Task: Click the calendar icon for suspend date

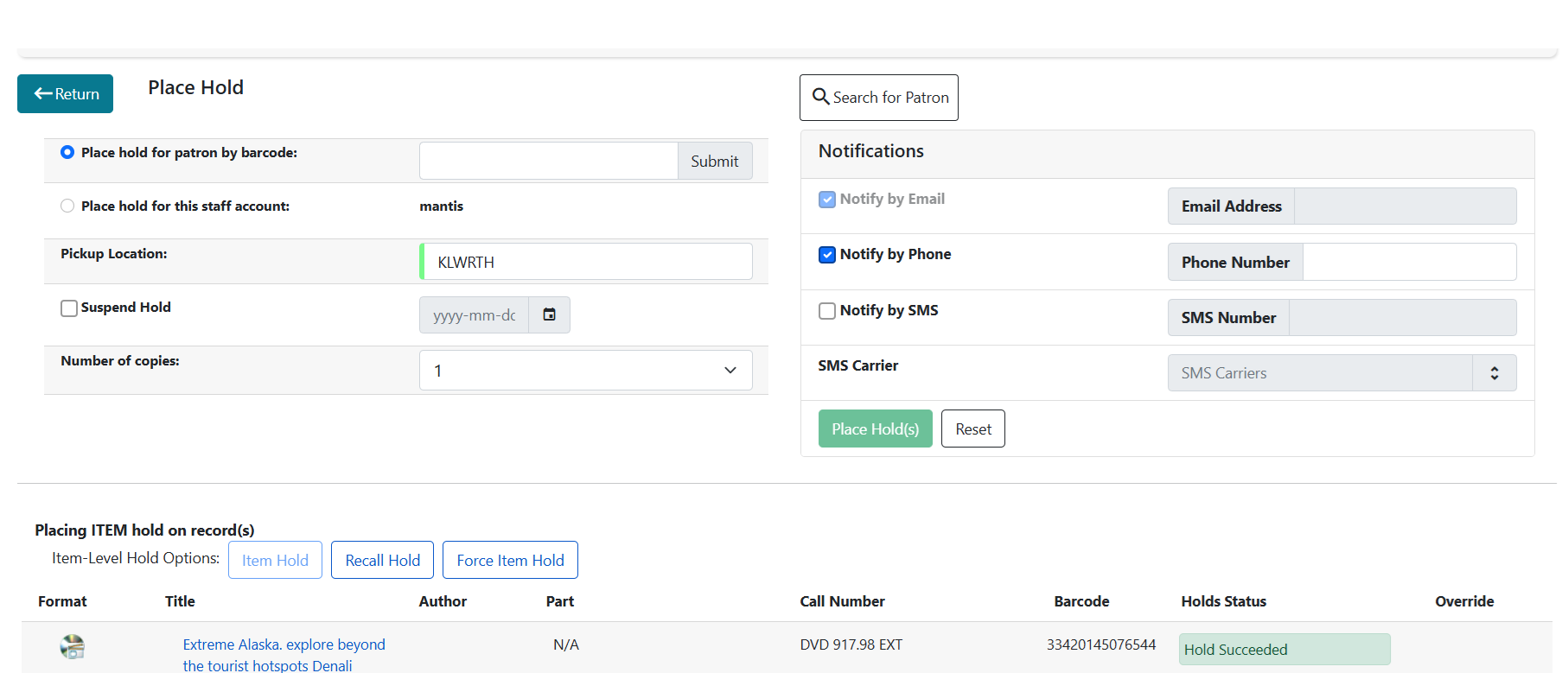Action: pos(549,315)
